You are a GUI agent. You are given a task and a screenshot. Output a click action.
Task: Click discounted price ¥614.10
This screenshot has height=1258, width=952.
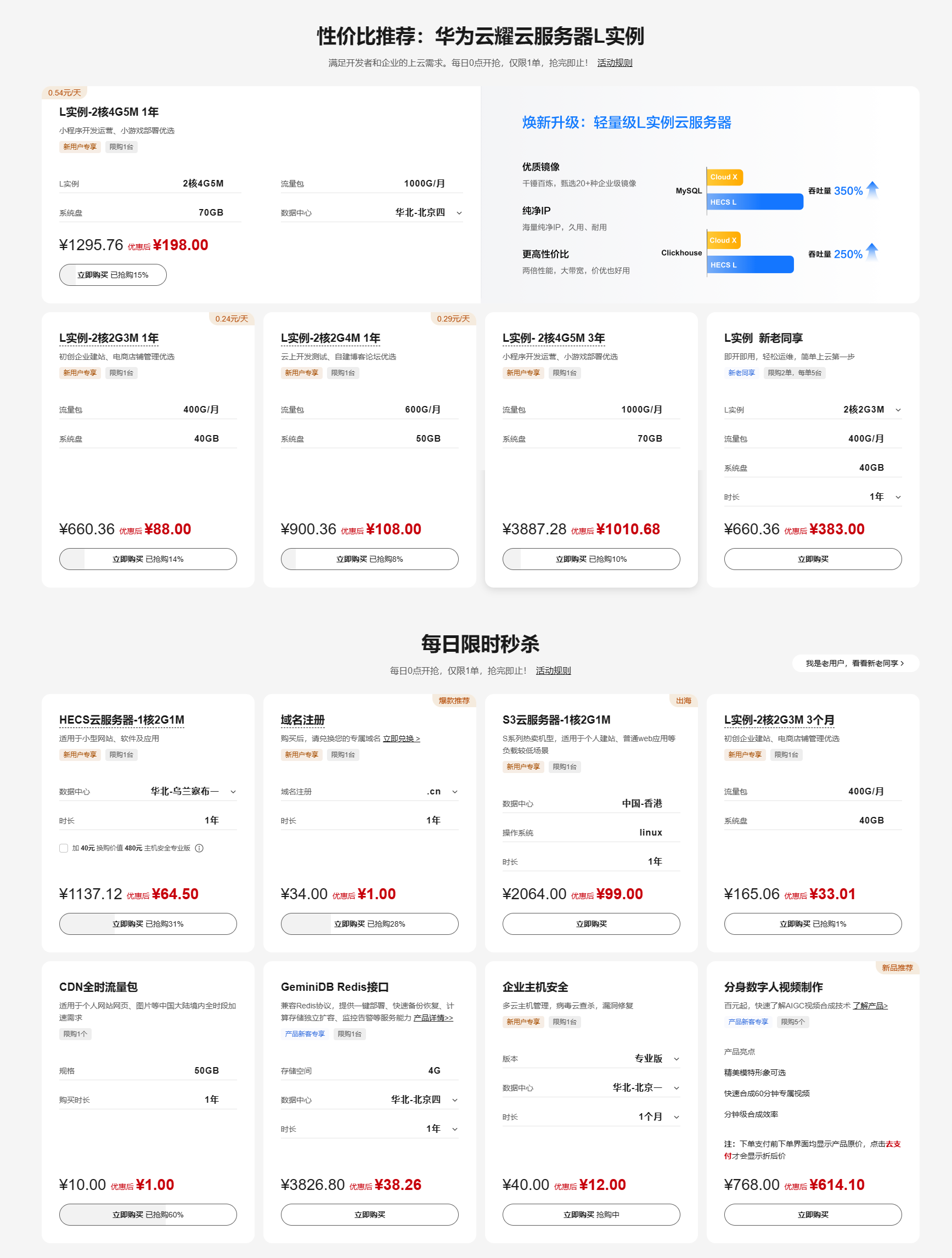click(837, 1184)
